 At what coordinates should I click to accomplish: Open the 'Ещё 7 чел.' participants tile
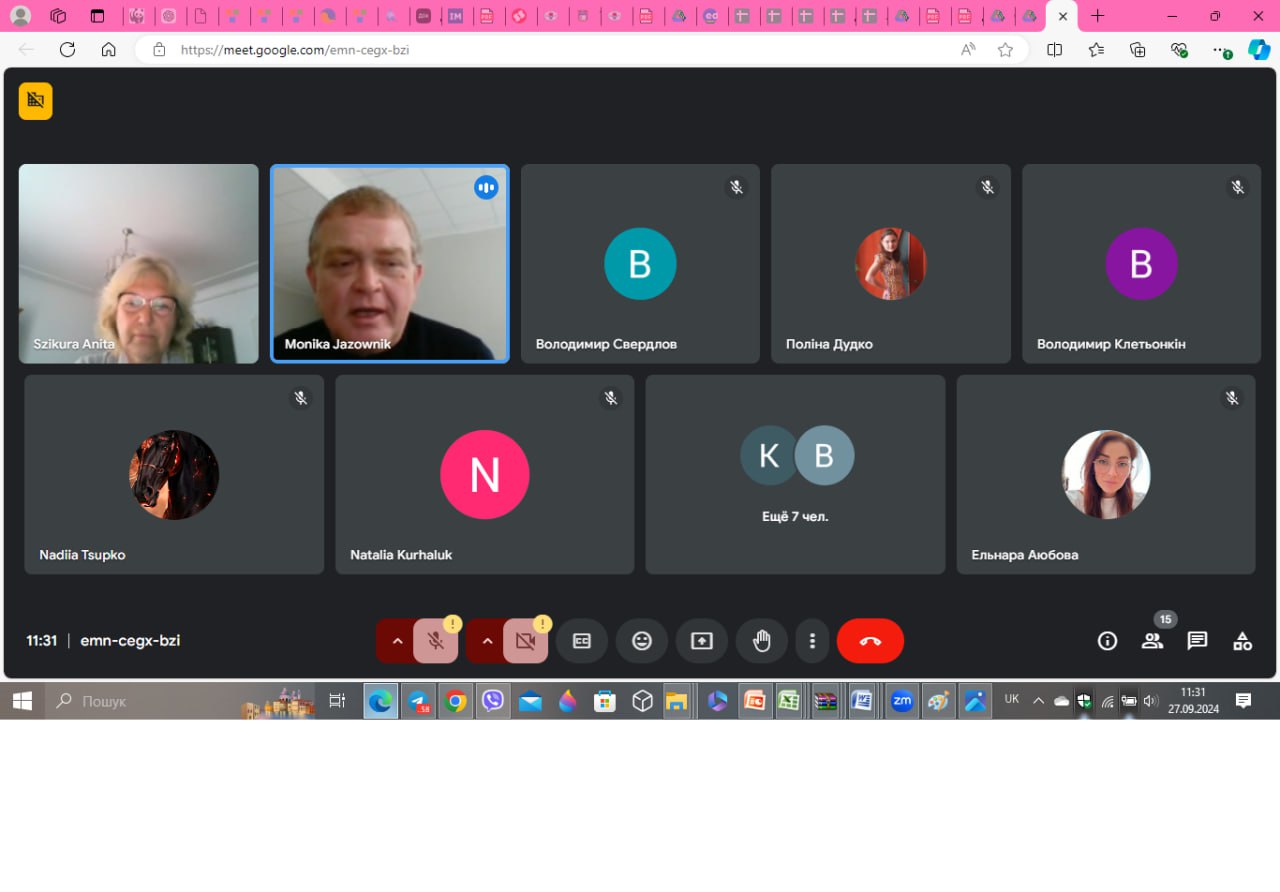[x=795, y=474]
